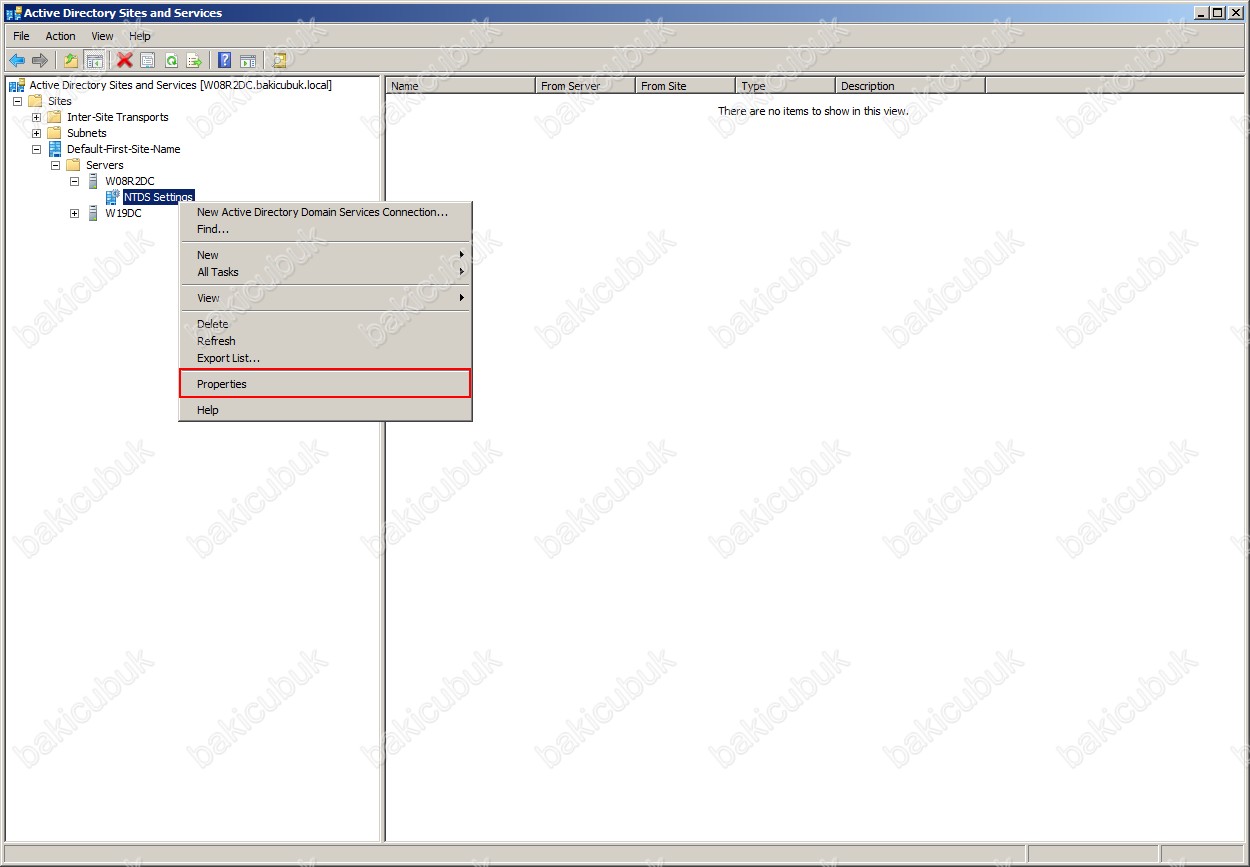Screen dimensions: 1250x867
Task: Open the View submenu in context menu
Action: click(x=325, y=298)
